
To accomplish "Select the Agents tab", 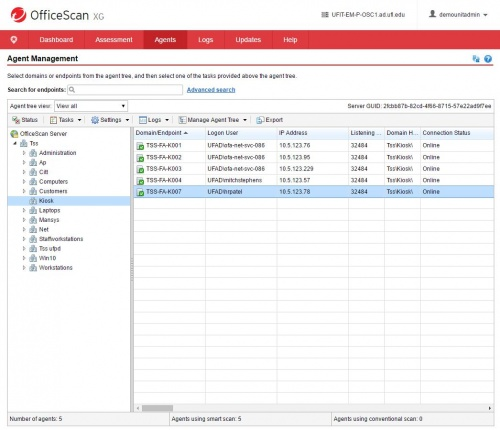I will tap(165, 40).
